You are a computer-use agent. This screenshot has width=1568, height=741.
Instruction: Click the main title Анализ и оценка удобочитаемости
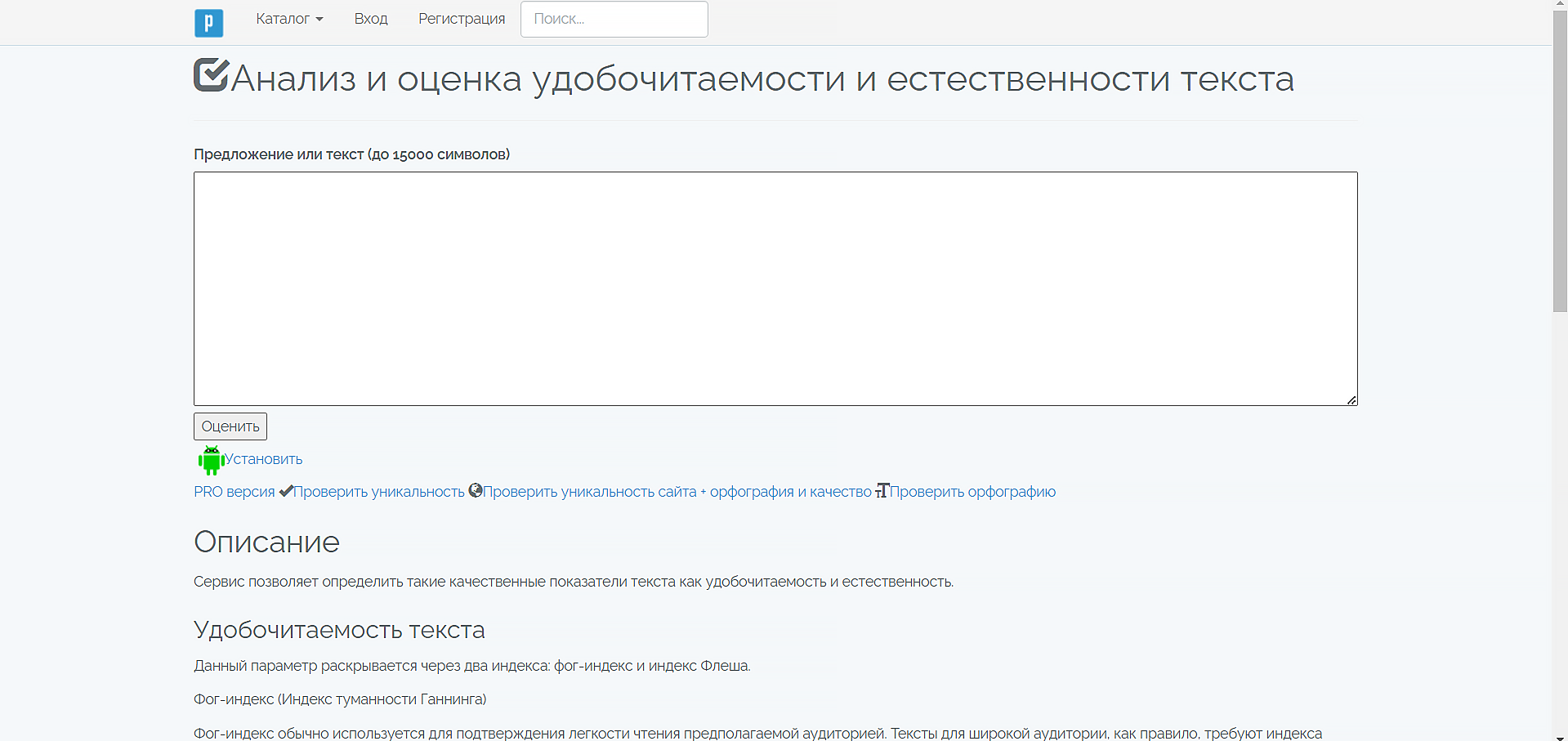[x=762, y=78]
